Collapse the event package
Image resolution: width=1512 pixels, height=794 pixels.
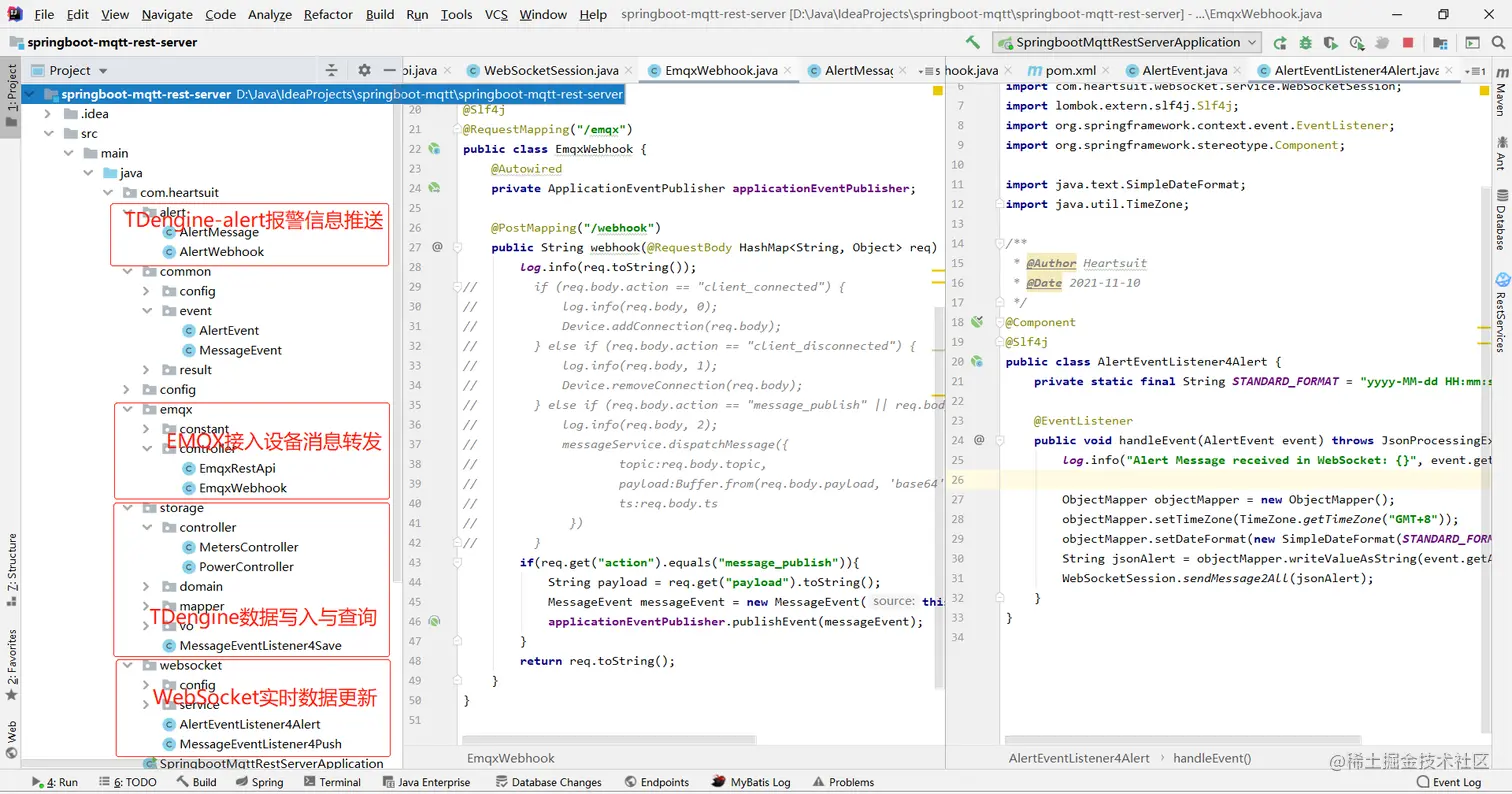pos(147,311)
